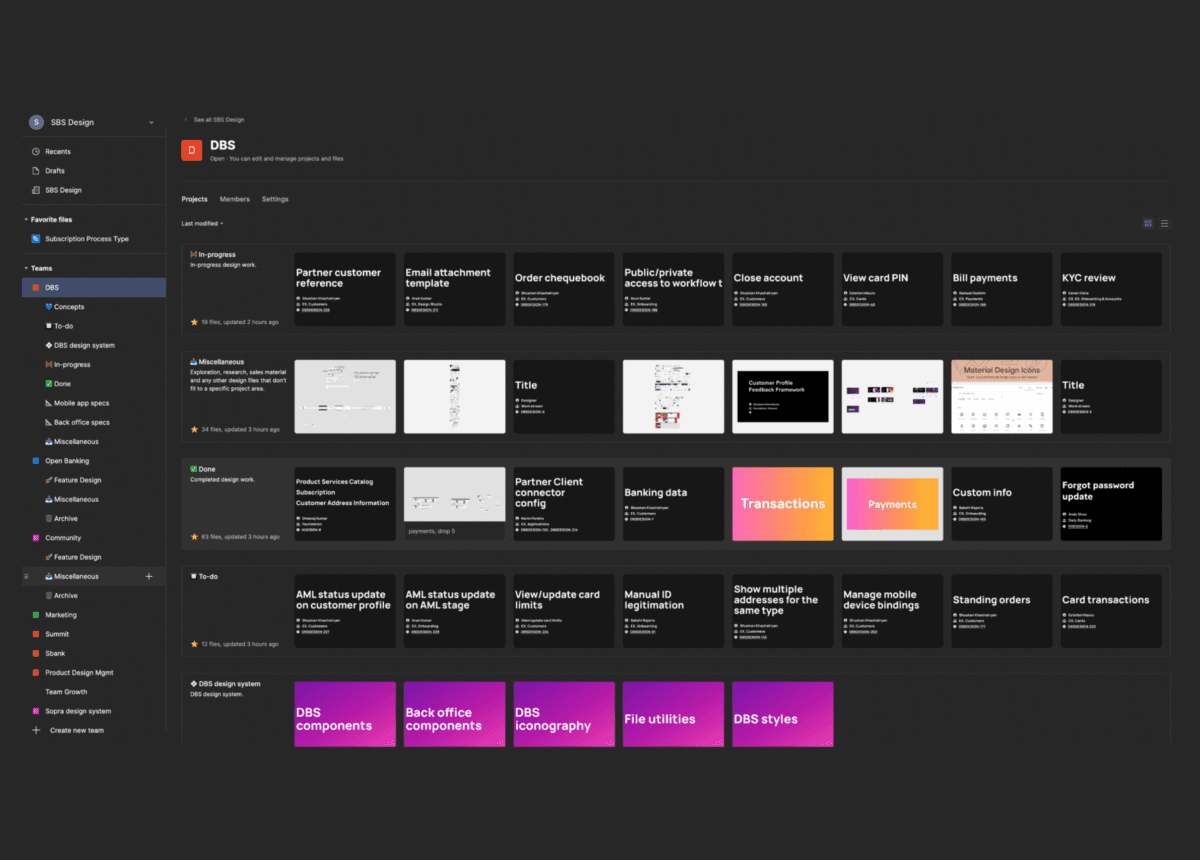Open the Order chequebook file

click(564, 289)
